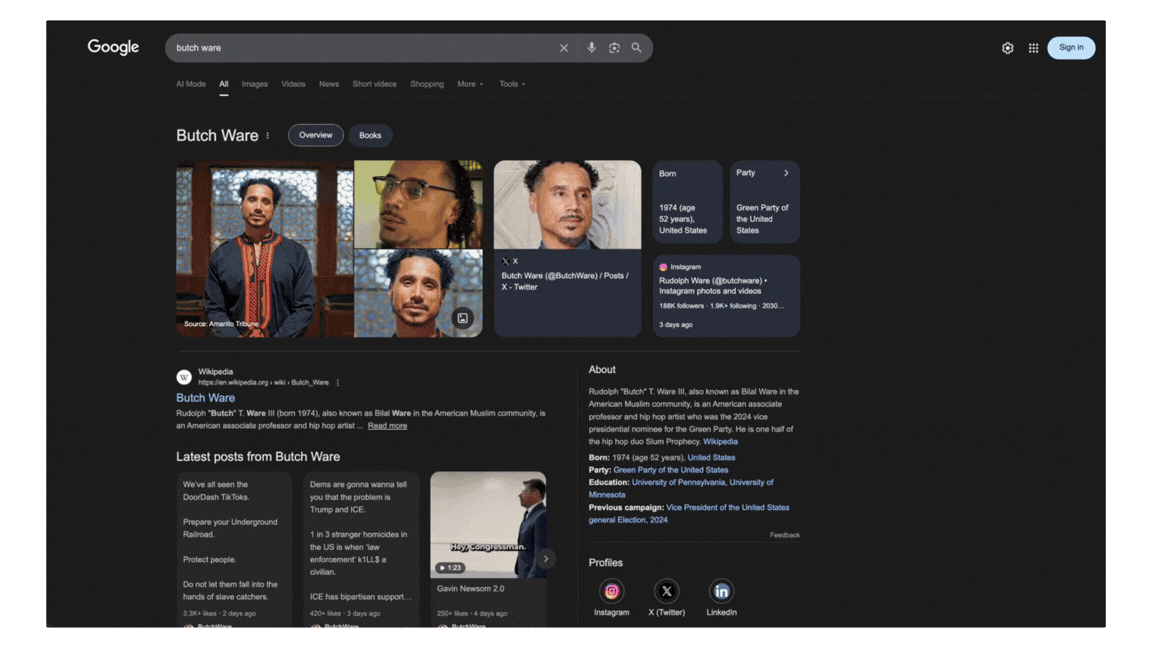Switch to News tab
The image size is (1152, 648).
pos(329,84)
